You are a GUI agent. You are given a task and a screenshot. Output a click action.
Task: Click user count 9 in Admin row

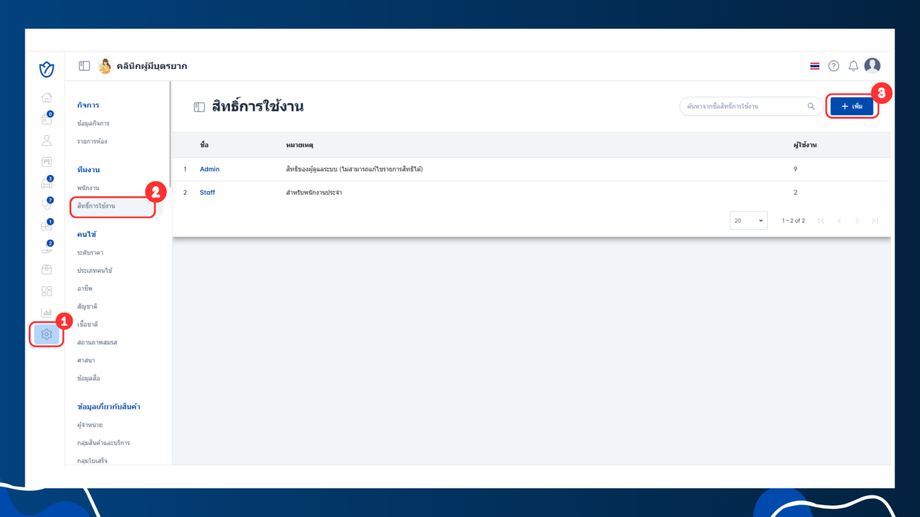point(796,169)
